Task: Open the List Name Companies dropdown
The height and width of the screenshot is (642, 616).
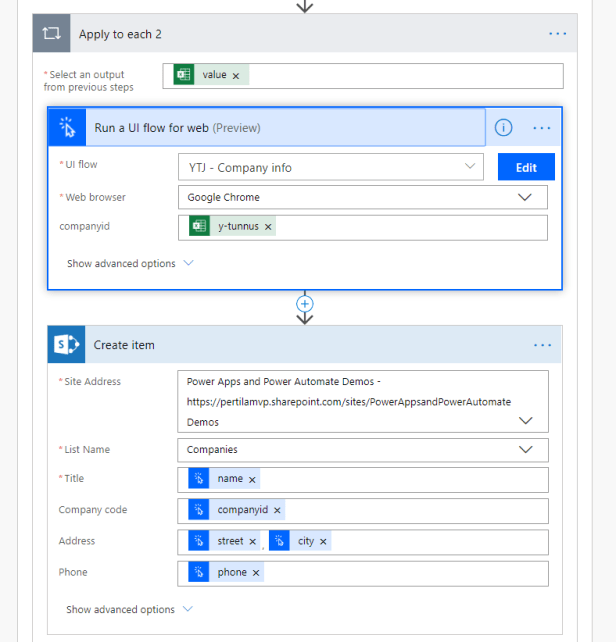Action: click(525, 449)
